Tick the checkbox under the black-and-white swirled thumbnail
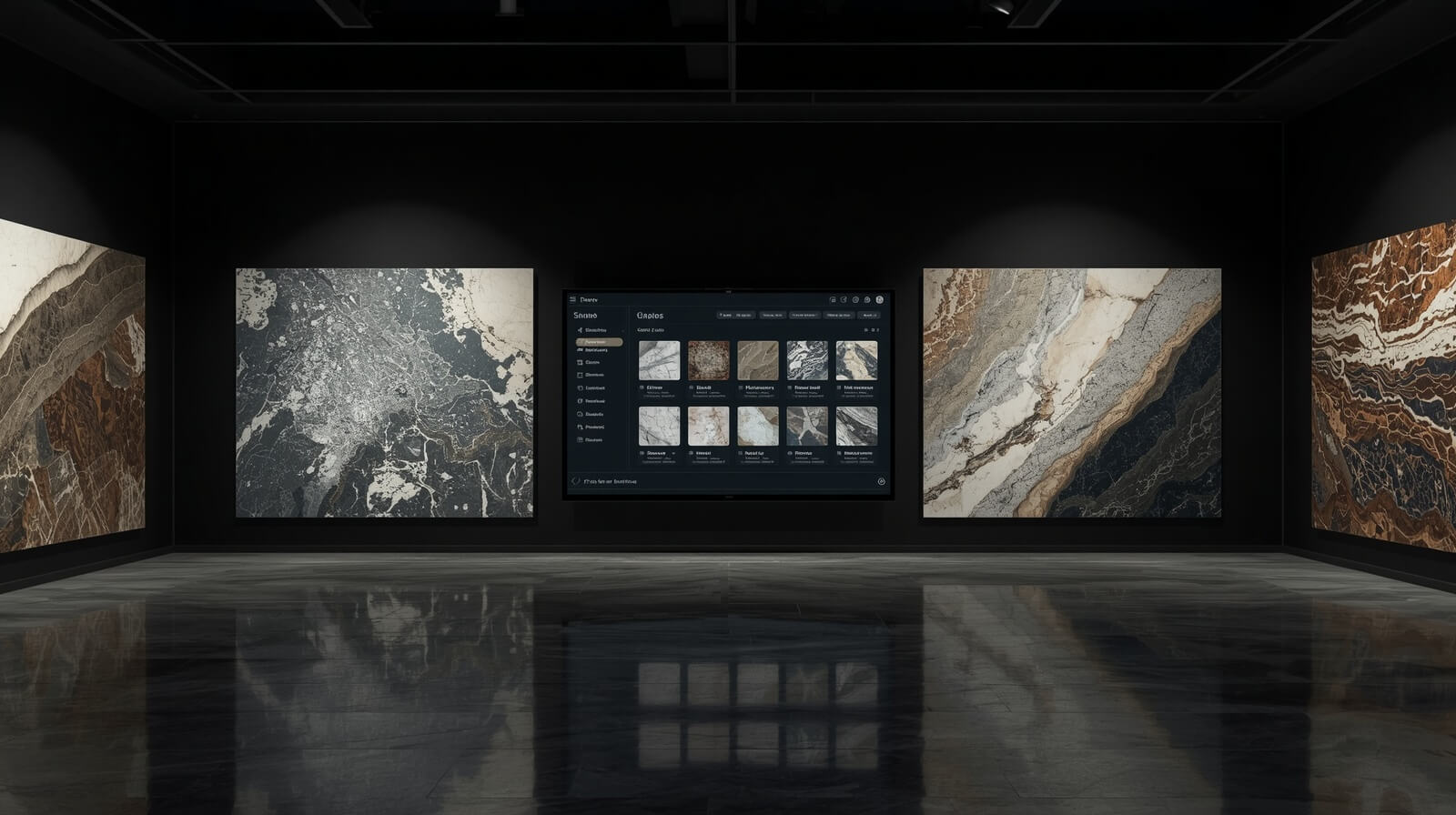1456x815 pixels. coord(790,387)
